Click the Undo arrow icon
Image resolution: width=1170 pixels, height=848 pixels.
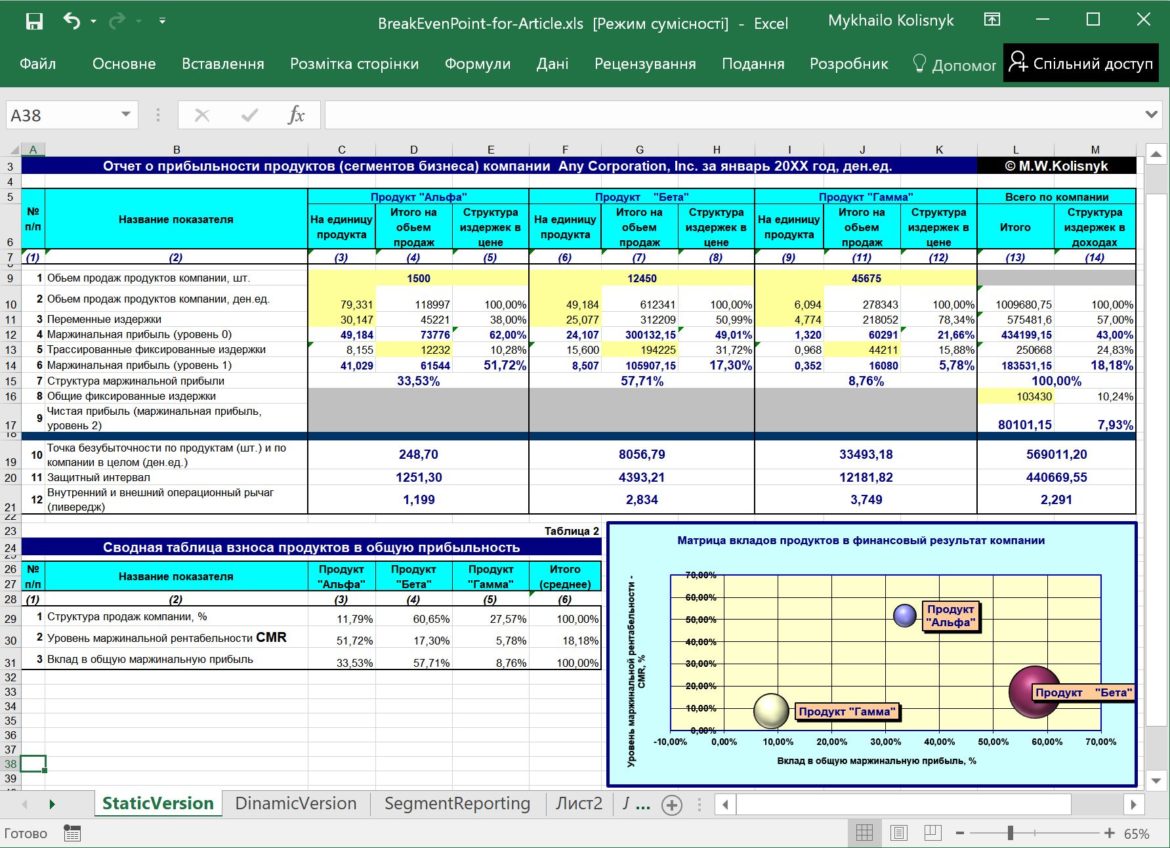72,21
